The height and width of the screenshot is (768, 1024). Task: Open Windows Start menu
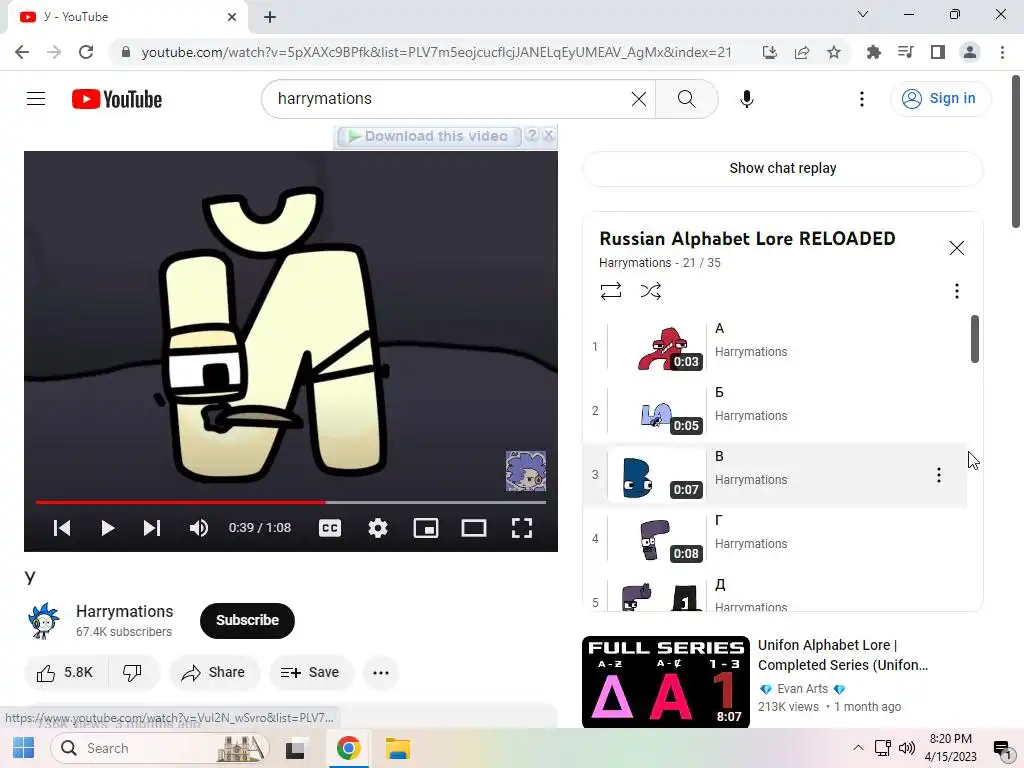pyautogui.click(x=24, y=748)
